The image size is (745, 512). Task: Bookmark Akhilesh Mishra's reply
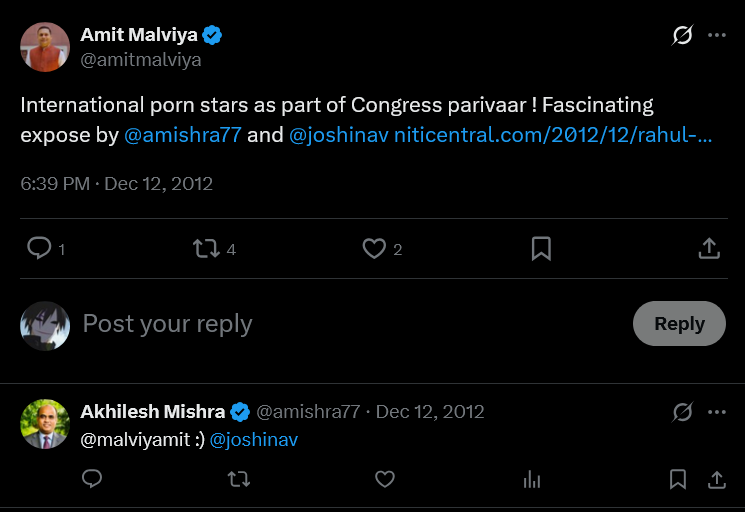[678, 479]
